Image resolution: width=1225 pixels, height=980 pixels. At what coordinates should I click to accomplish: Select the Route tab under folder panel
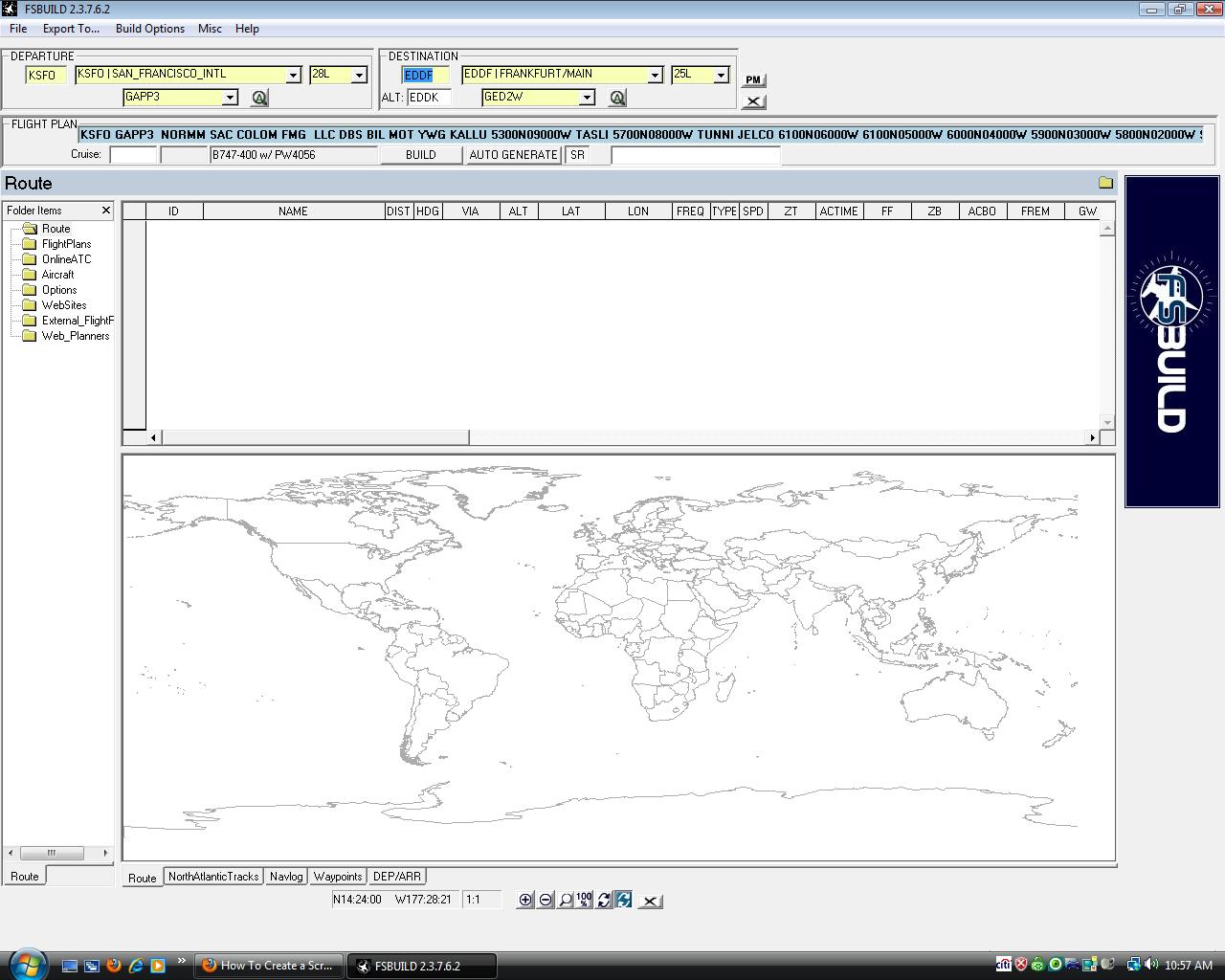(x=25, y=877)
